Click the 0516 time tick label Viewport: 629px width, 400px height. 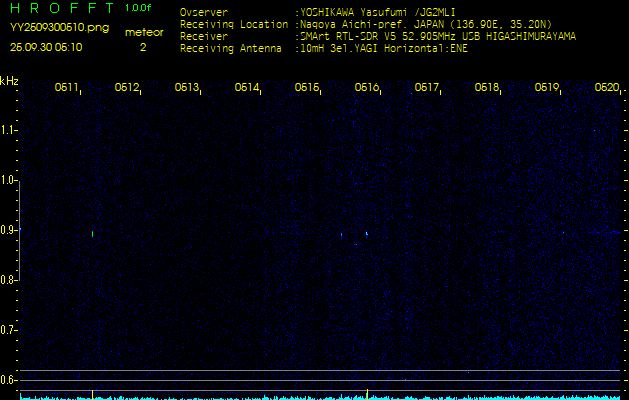(x=367, y=87)
